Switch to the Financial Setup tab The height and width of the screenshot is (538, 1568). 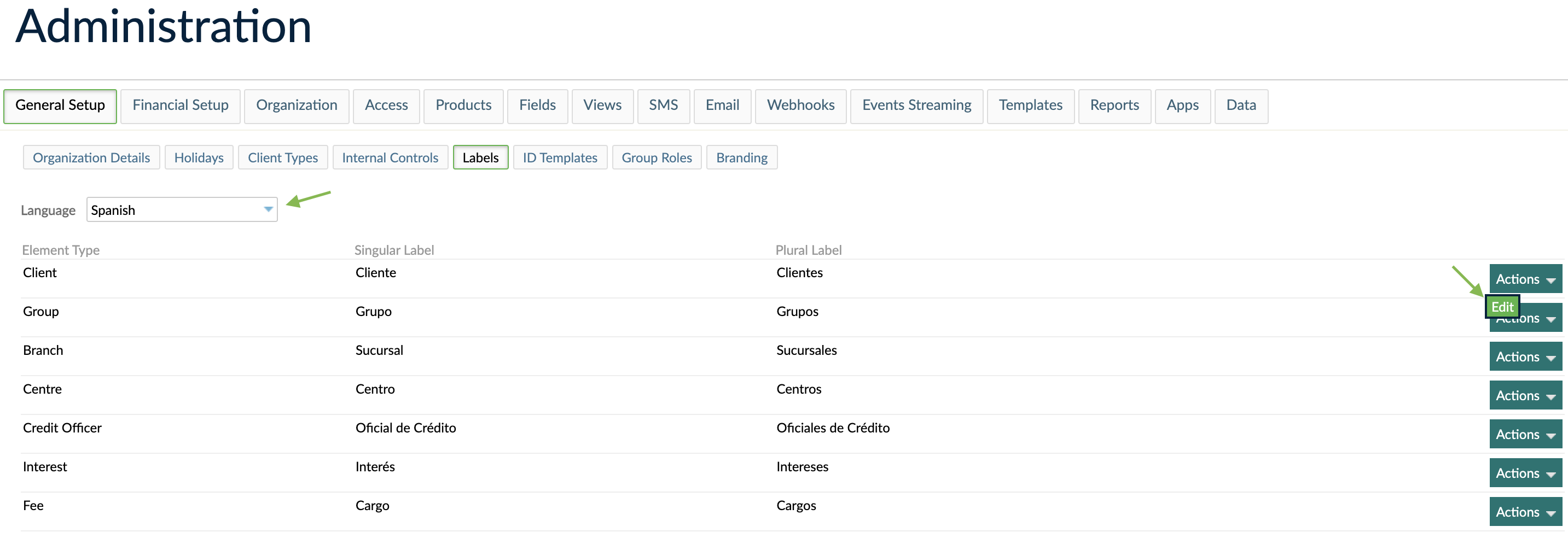coord(180,106)
